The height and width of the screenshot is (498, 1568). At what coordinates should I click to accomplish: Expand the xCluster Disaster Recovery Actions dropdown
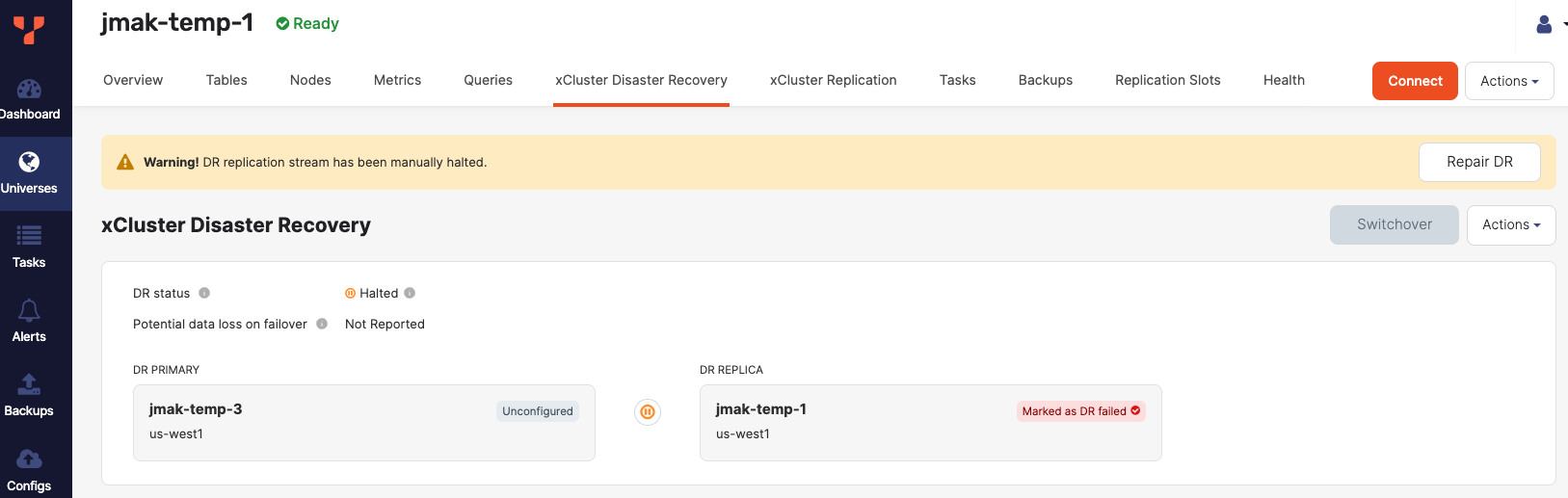coord(1510,224)
